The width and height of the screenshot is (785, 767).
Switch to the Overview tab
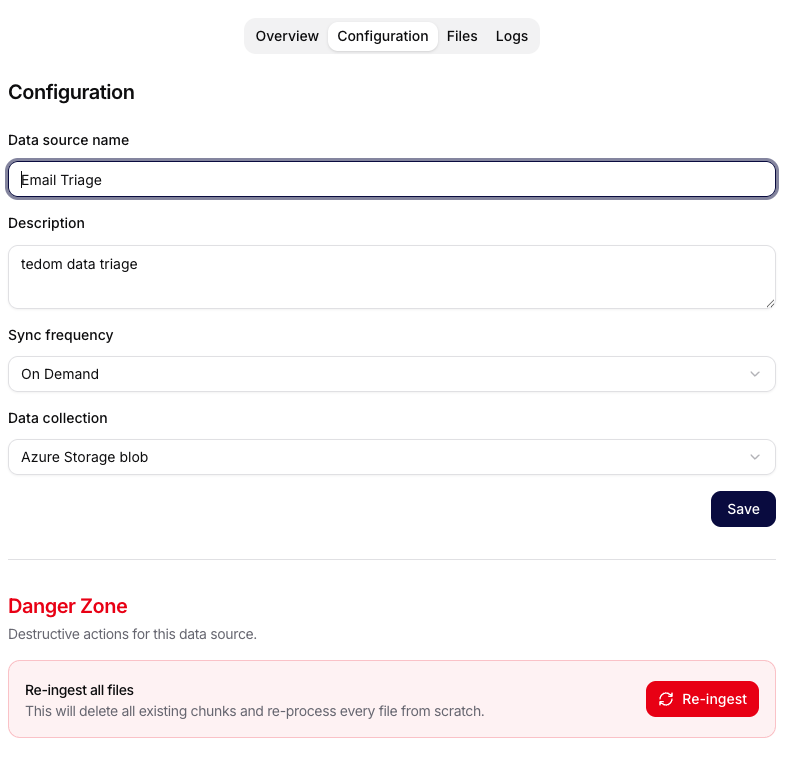(287, 36)
